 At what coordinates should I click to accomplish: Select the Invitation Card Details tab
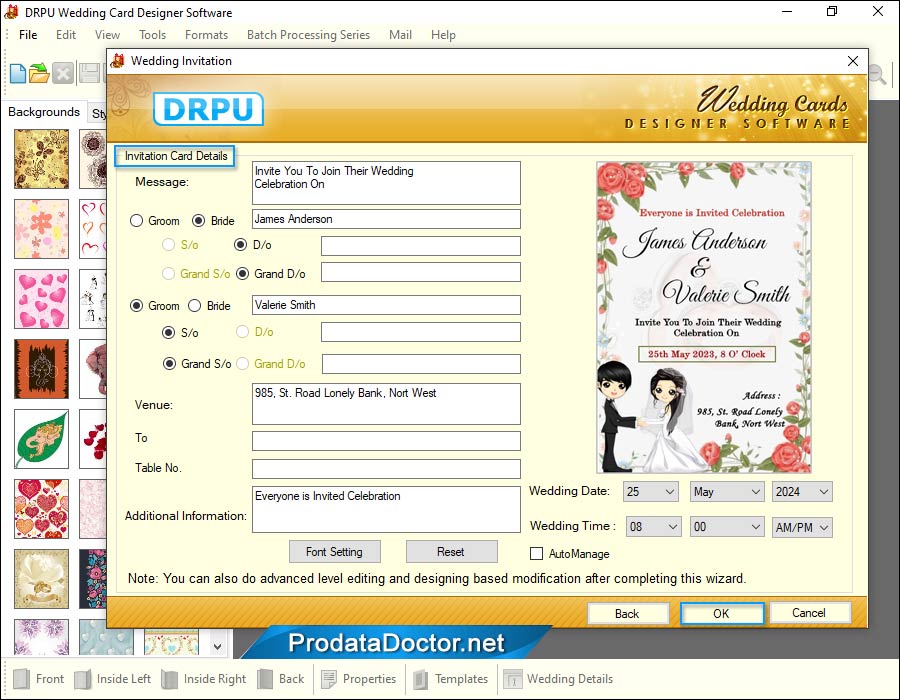point(176,156)
